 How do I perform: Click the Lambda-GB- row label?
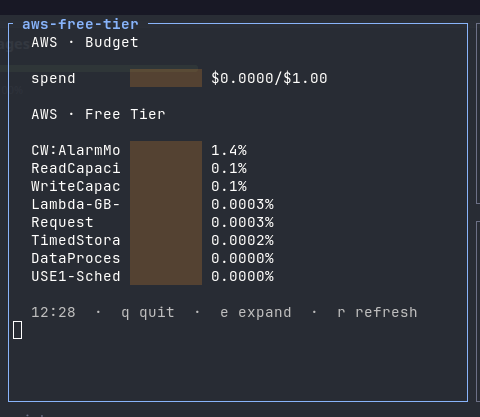pos(76,204)
